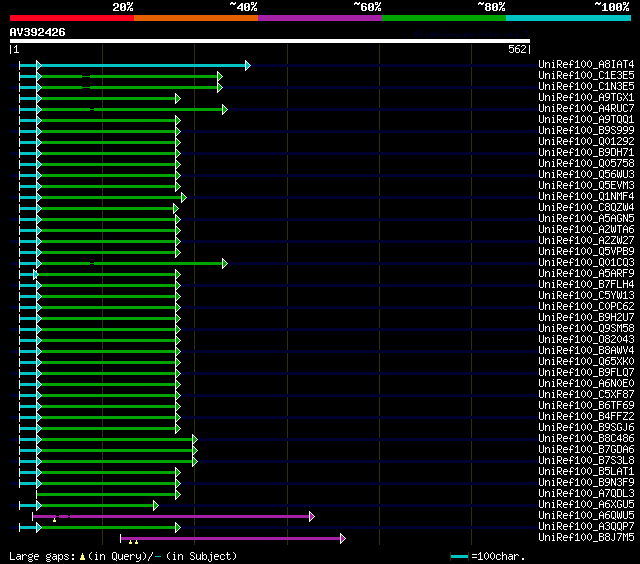Viewport: 640px width, 564px height.
Task: Click the red 20% identity legend segment
Action: [72, 18]
